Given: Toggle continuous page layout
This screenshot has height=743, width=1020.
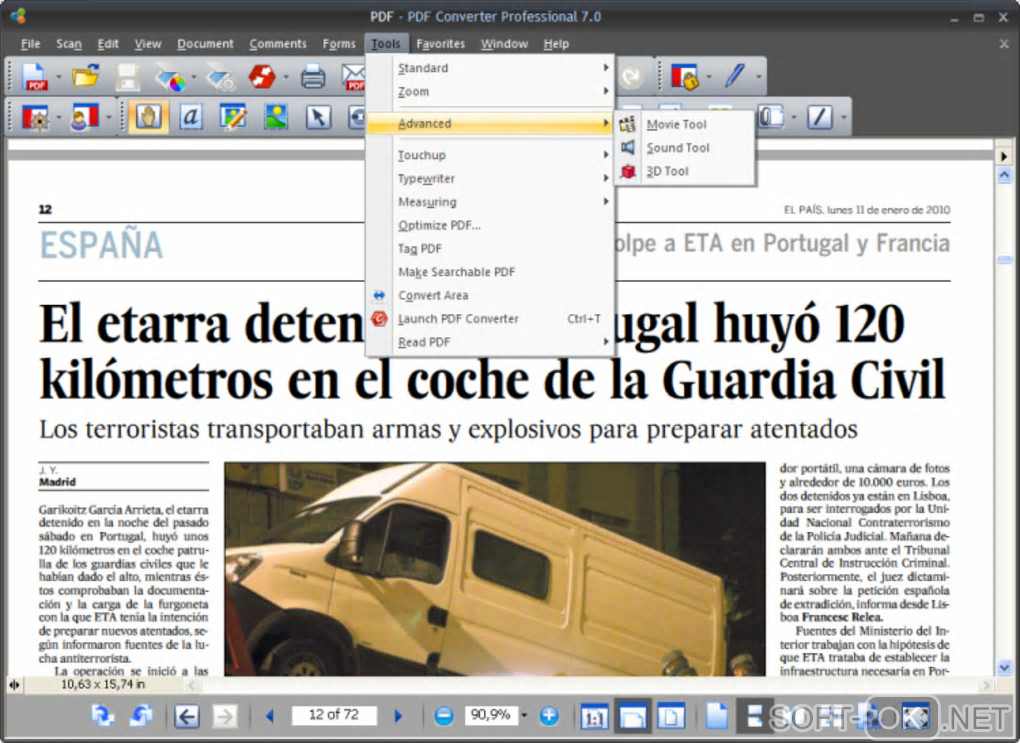Looking at the screenshot, I should coord(753,716).
